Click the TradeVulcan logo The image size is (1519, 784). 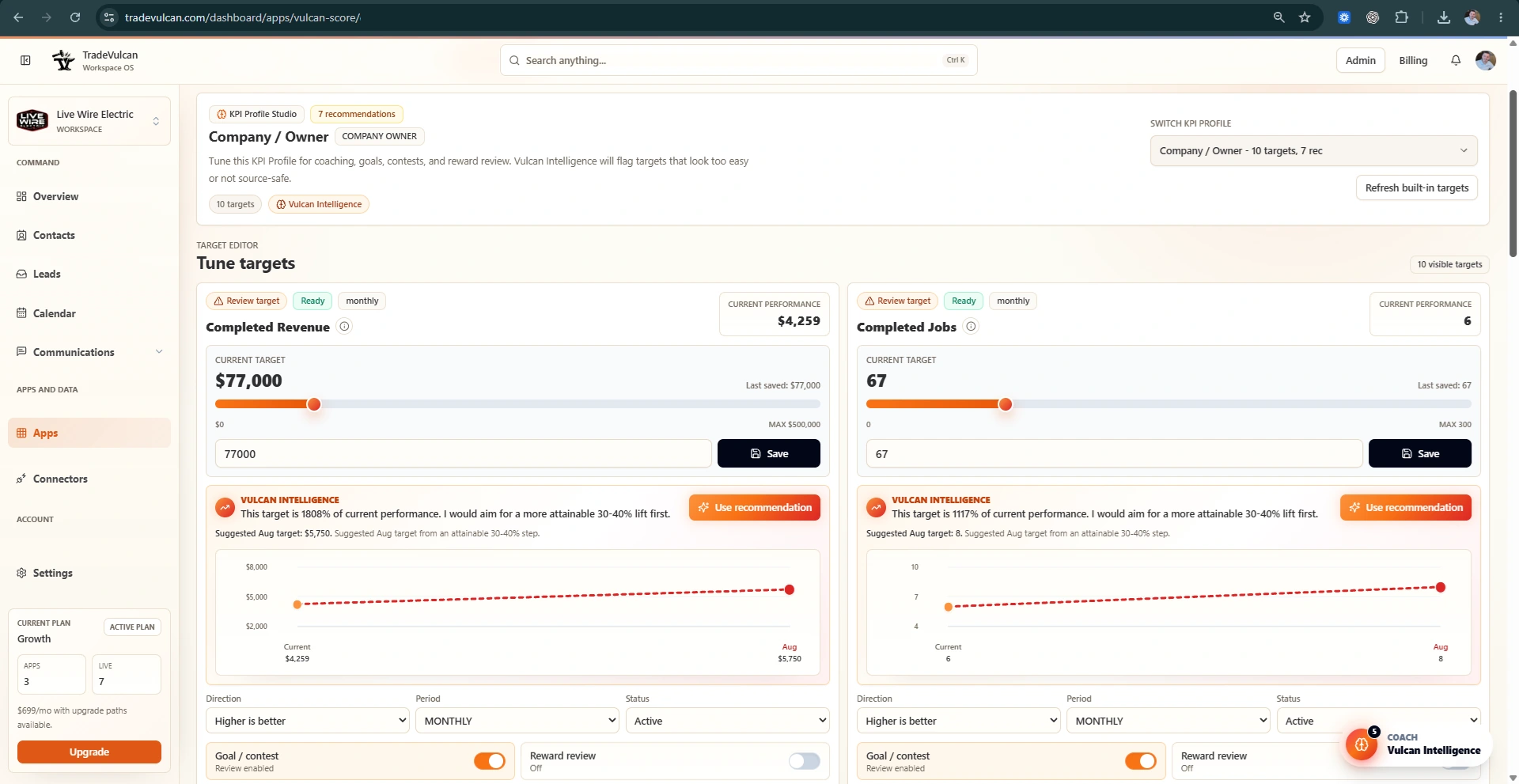click(x=63, y=60)
